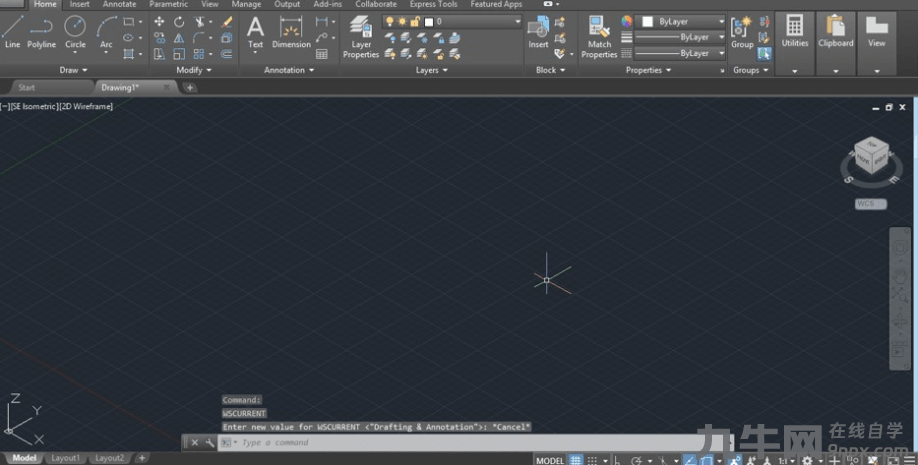This screenshot has height=465, width=918.
Task: Select the Circle tool
Action: (x=75, y=32)
